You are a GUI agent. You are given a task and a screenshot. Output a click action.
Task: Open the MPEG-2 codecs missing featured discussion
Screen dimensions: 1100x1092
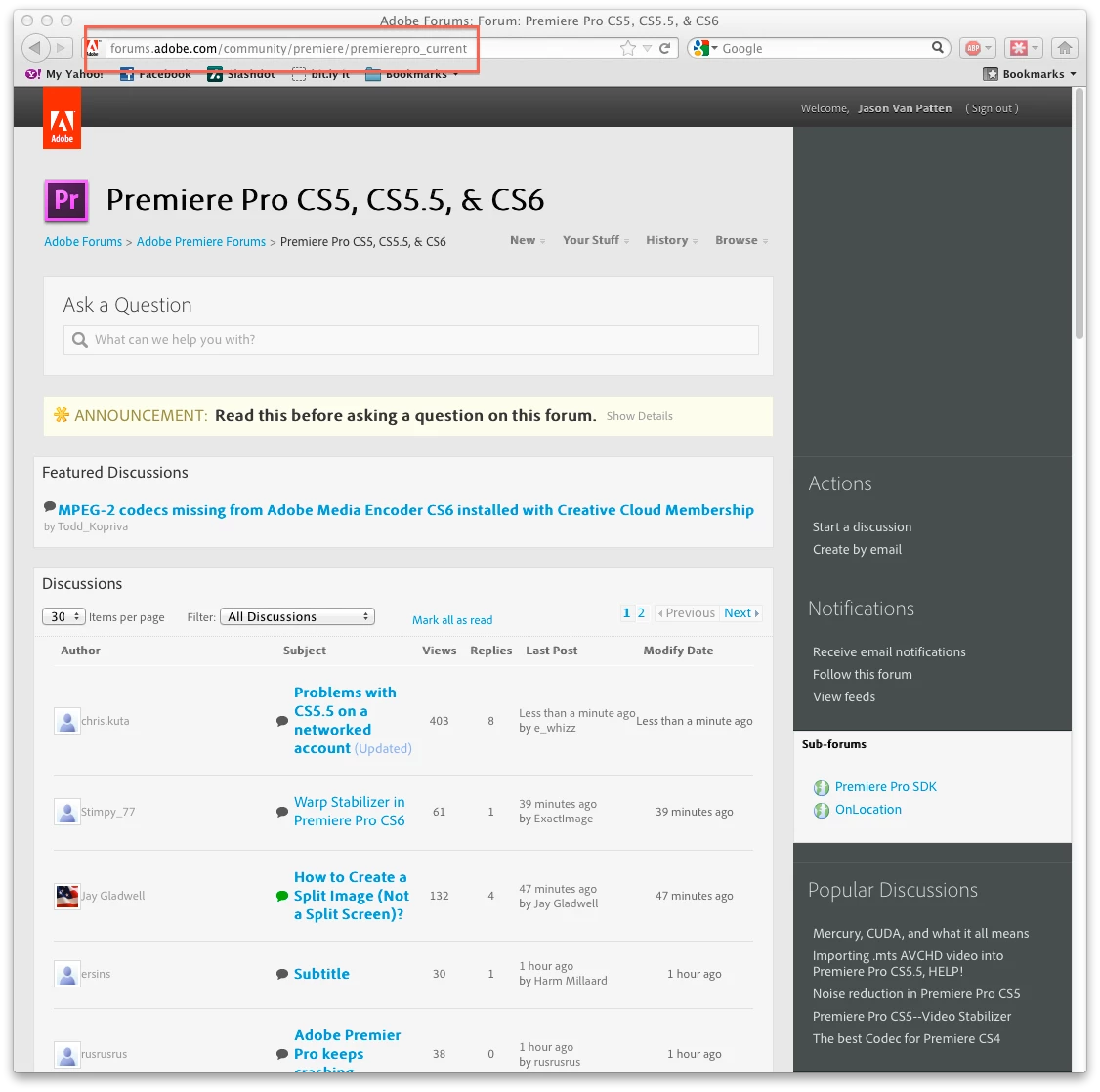pos(405,510)
